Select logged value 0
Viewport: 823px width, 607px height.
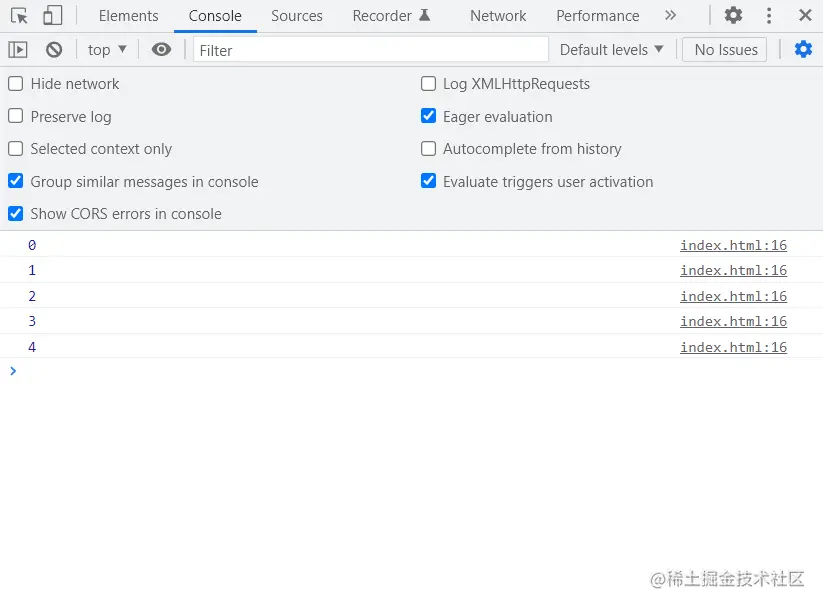click(x=32, y=245)
